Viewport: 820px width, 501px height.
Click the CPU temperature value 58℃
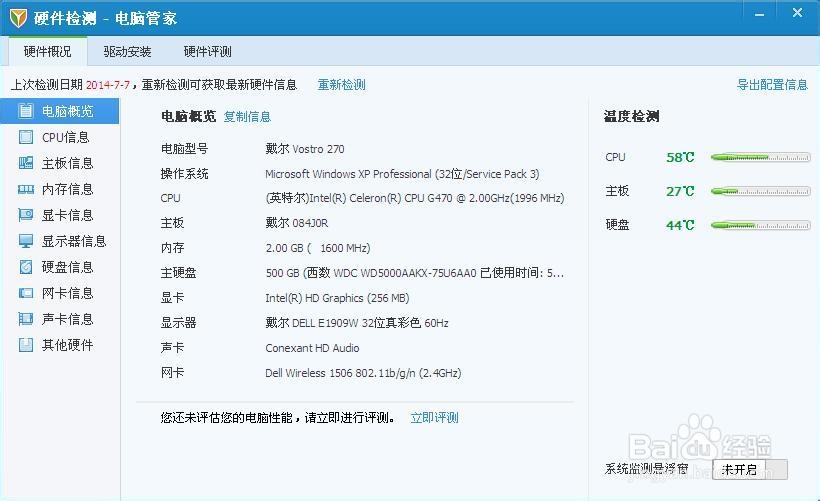point(680,157)
